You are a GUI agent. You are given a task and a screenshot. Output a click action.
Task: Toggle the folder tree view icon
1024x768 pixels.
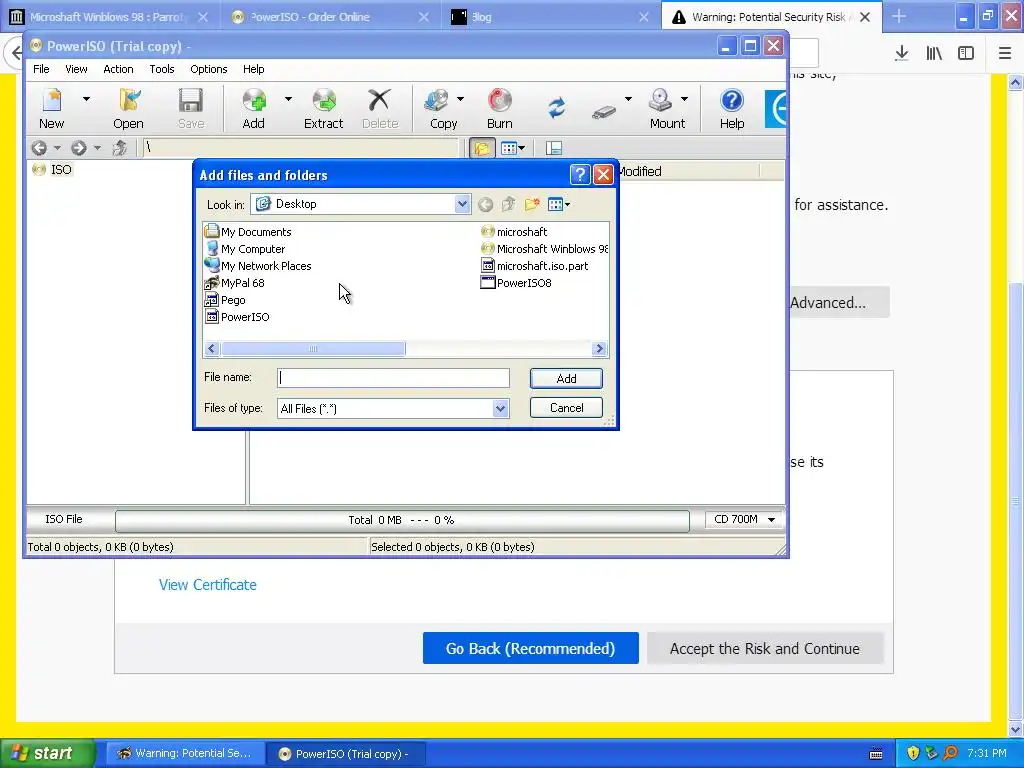(x=482, y=148)
